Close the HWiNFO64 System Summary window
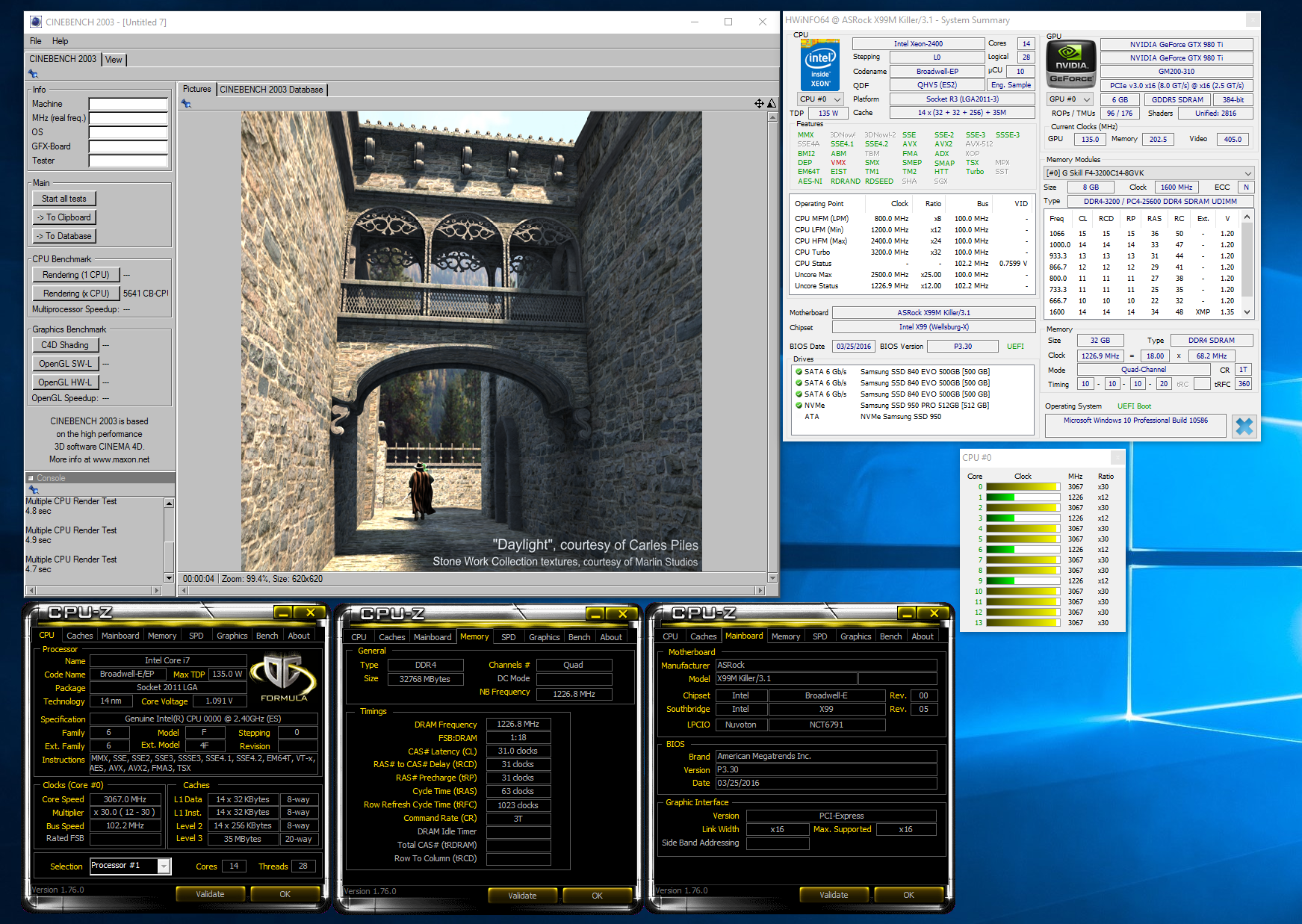 coord(1253,20)
